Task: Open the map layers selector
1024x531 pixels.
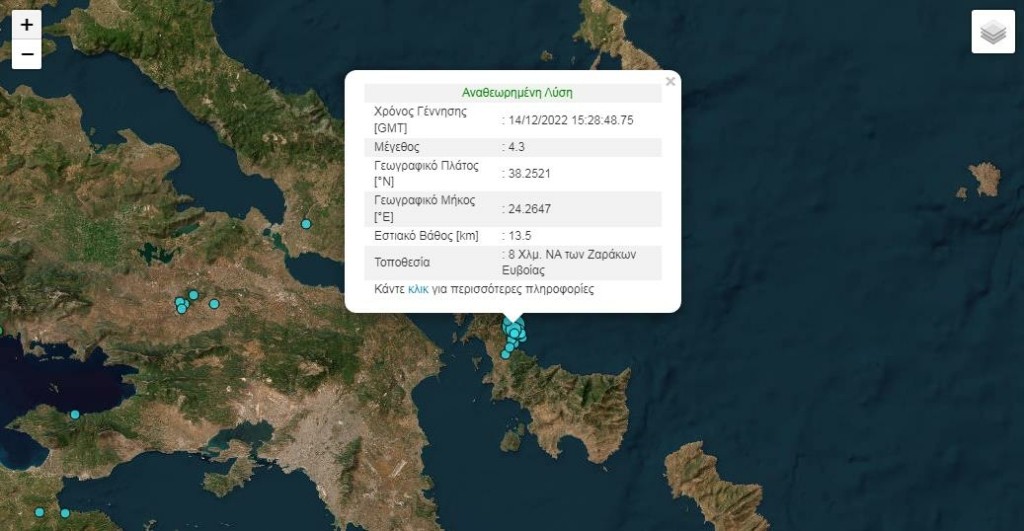Action: coord(992,32)
